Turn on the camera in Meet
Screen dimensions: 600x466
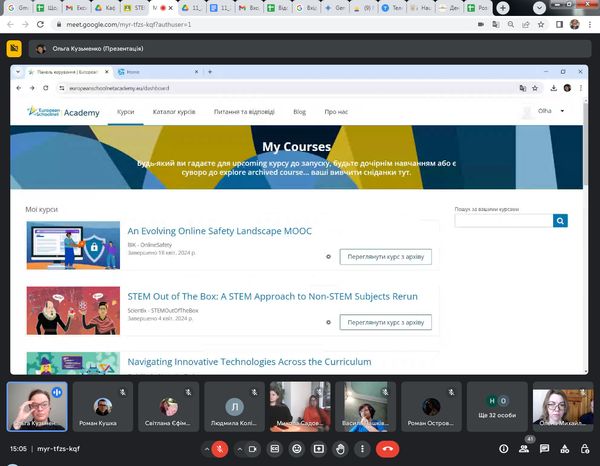click(256, 449)
